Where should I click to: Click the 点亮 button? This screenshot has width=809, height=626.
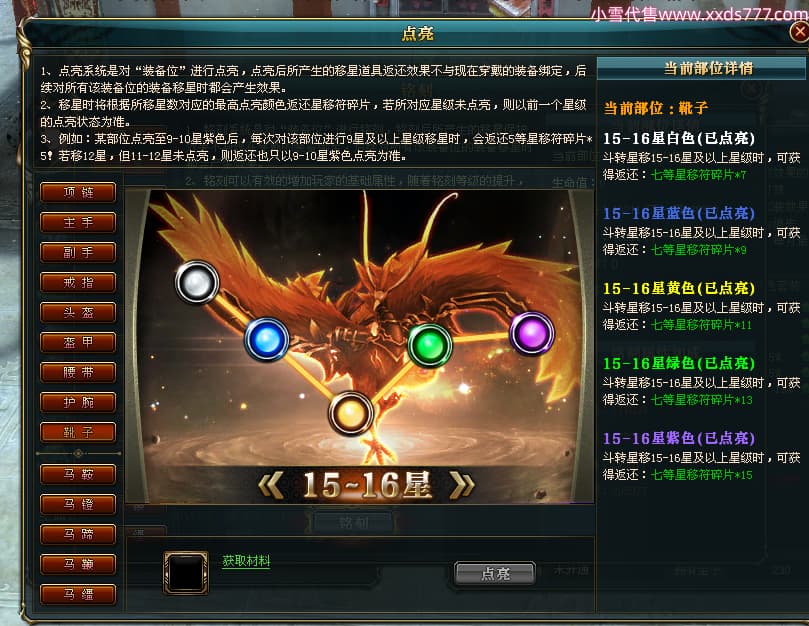495,573
